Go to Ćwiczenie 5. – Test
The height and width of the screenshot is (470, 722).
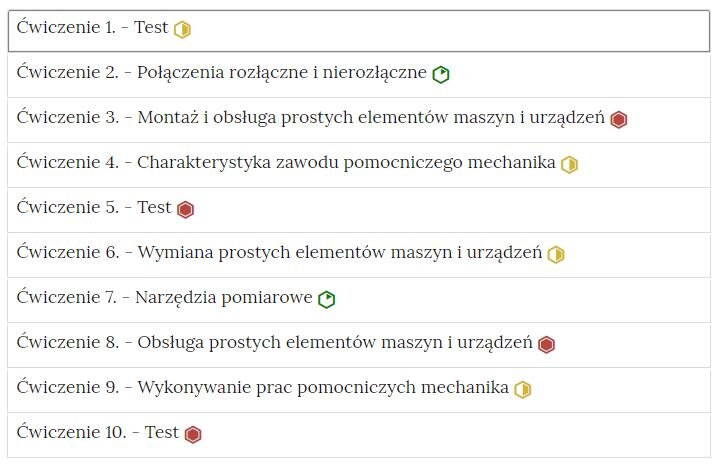point(359,210)
